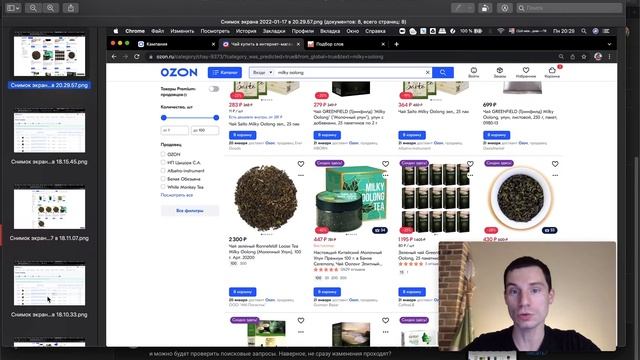Click the blue Ozon search magnifier button
The width and height of the screenshot is (640, 360).
[x=443, y=72]
